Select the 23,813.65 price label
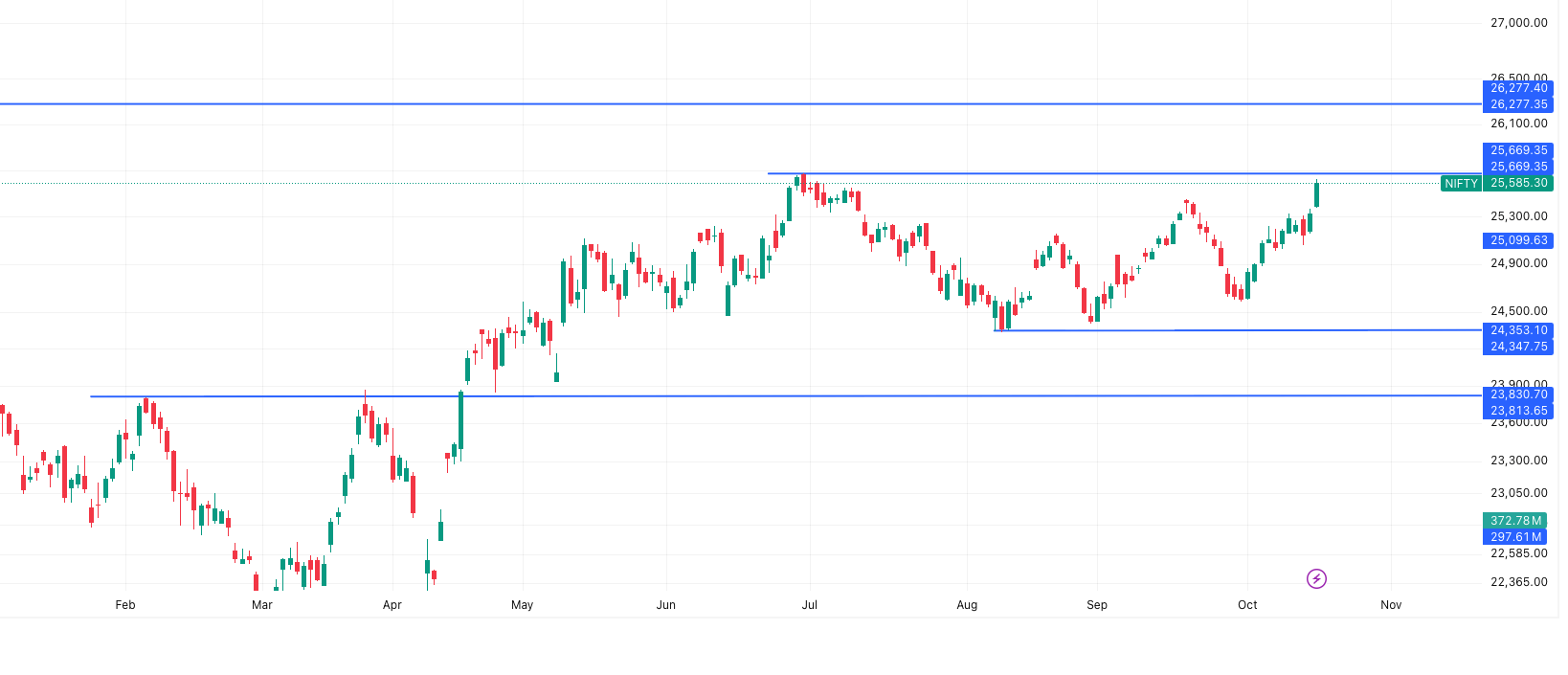This screenshot has height=675, width=1568. click(x=1518, y=411)
